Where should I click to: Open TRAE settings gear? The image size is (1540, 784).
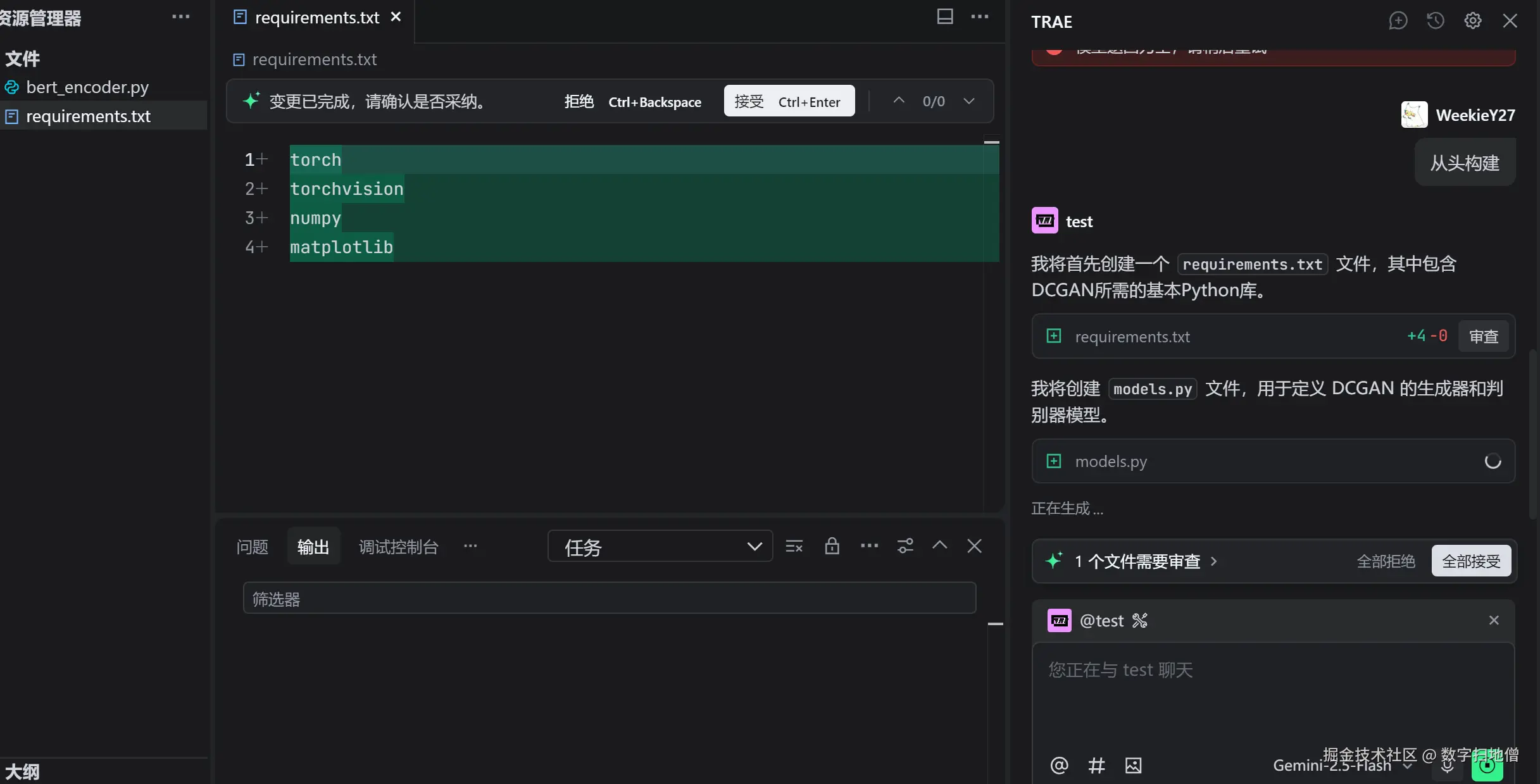pyautogui.click(x=1472, y=21)
